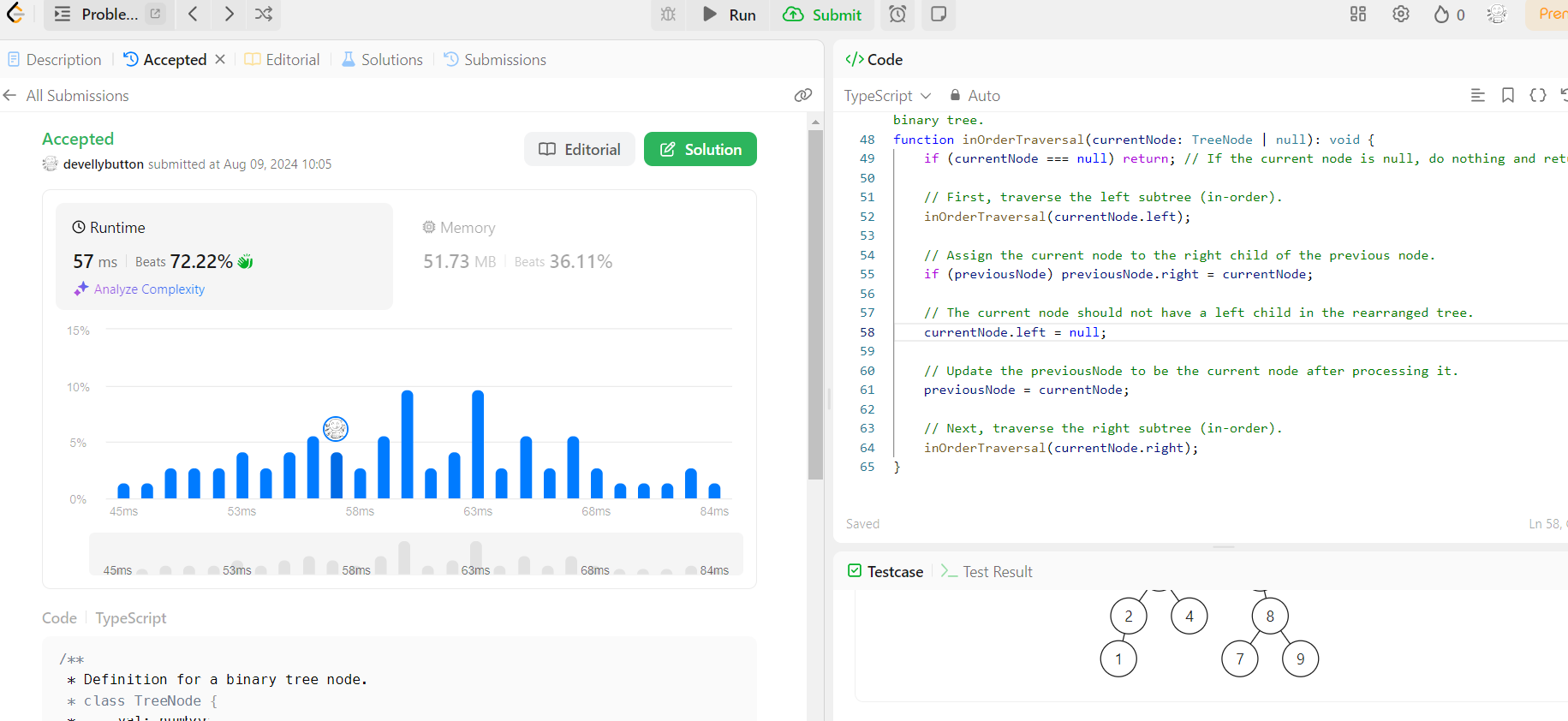Screen dimensions: 1568x721
Task: Switch to the Description tab
Action: pyautogui.click(x=55, y=60)
